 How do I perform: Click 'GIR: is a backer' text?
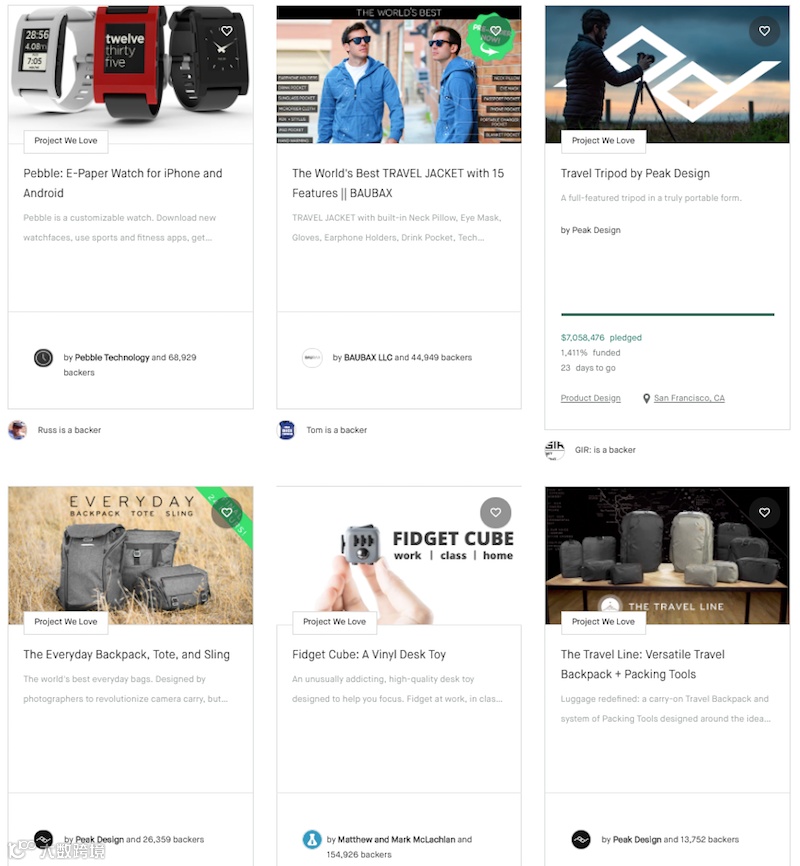(605, 450)
